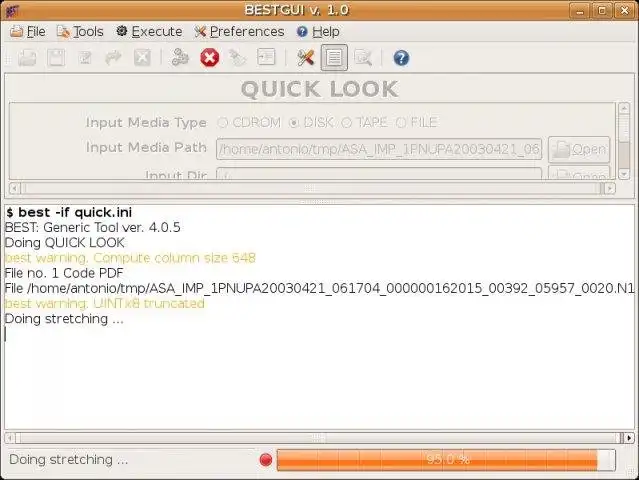
Task: Click the 'UINTx8 truncated' warning line
Action: click(104, 304)
